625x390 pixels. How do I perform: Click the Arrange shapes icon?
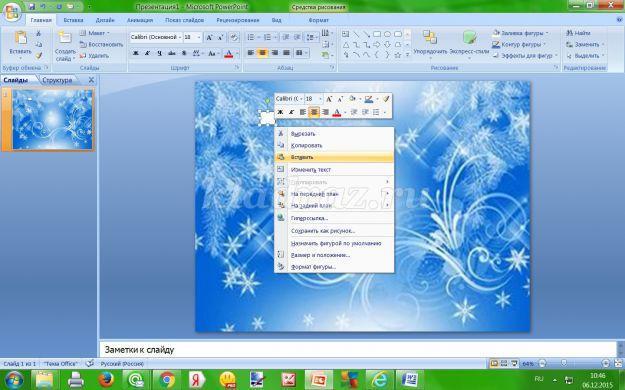tap(430, 37)
